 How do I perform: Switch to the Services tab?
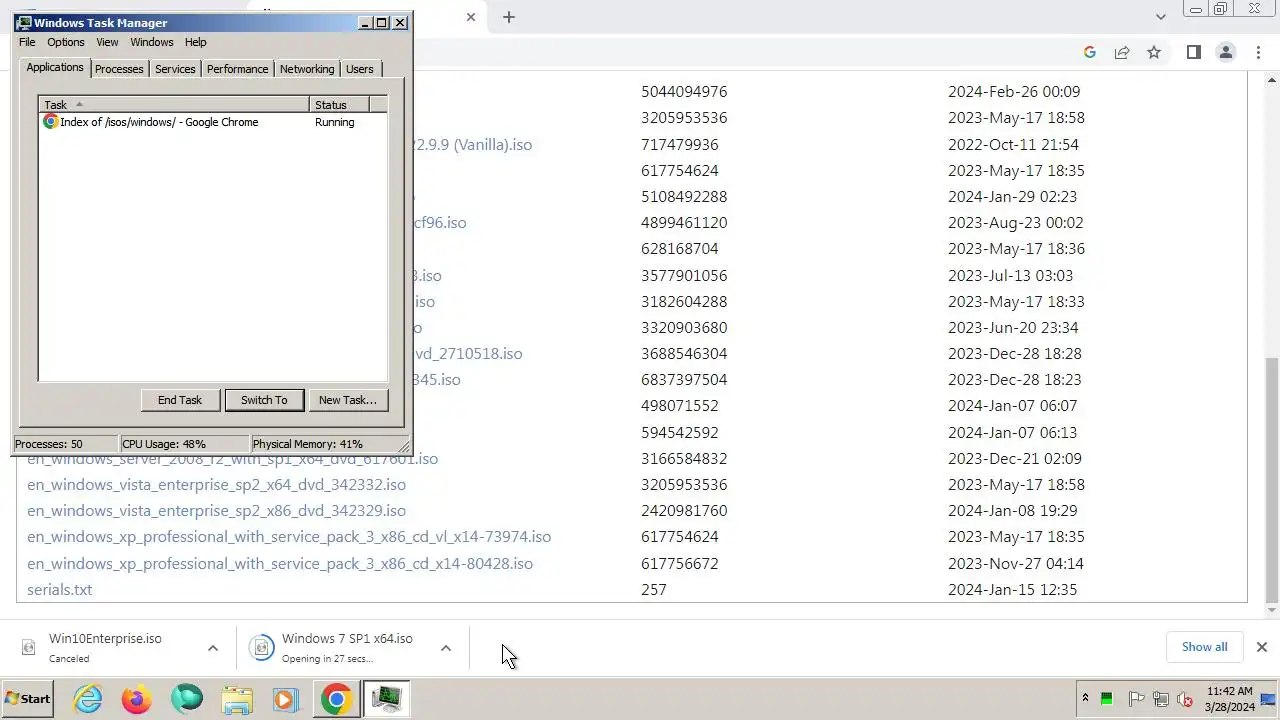pyautogui.click(x=175, y=69)
